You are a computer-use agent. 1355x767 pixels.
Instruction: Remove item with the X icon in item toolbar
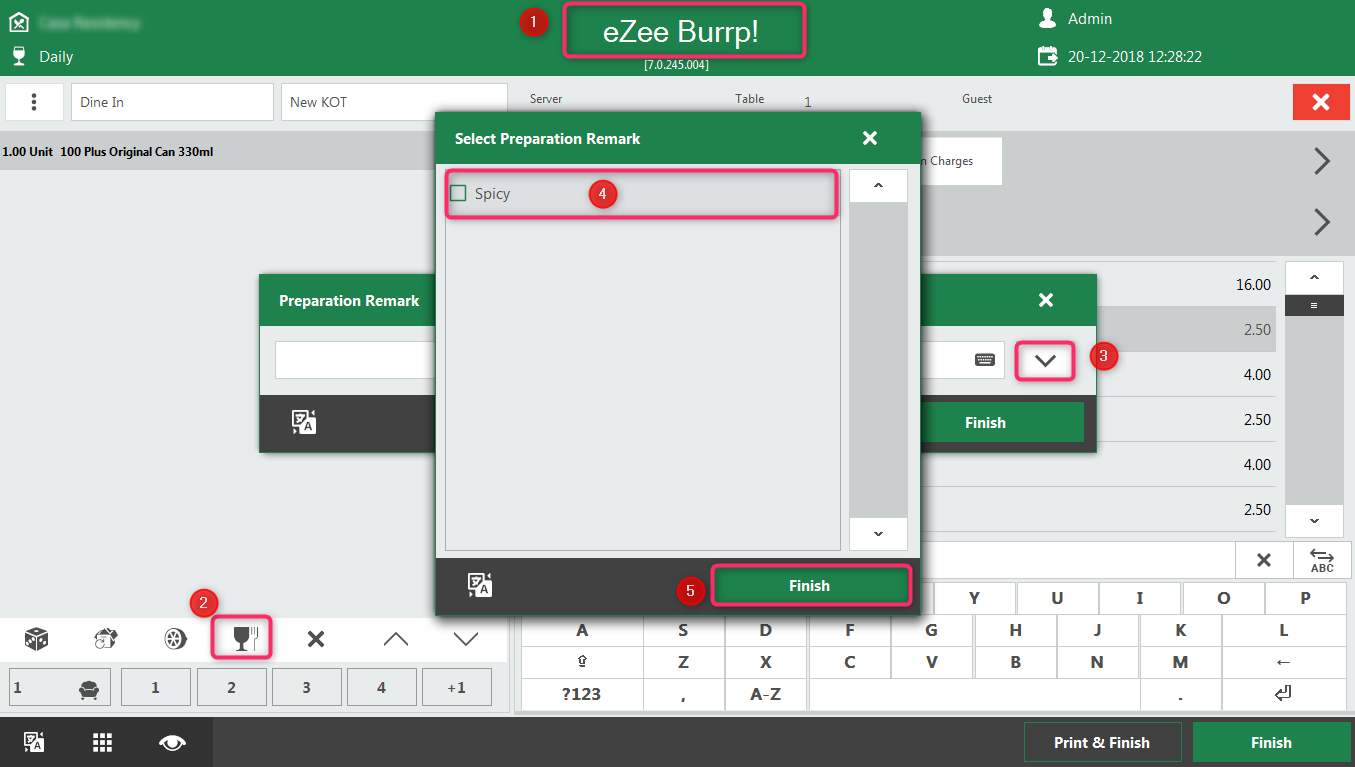pyautogui.click(x=315, y=639)
